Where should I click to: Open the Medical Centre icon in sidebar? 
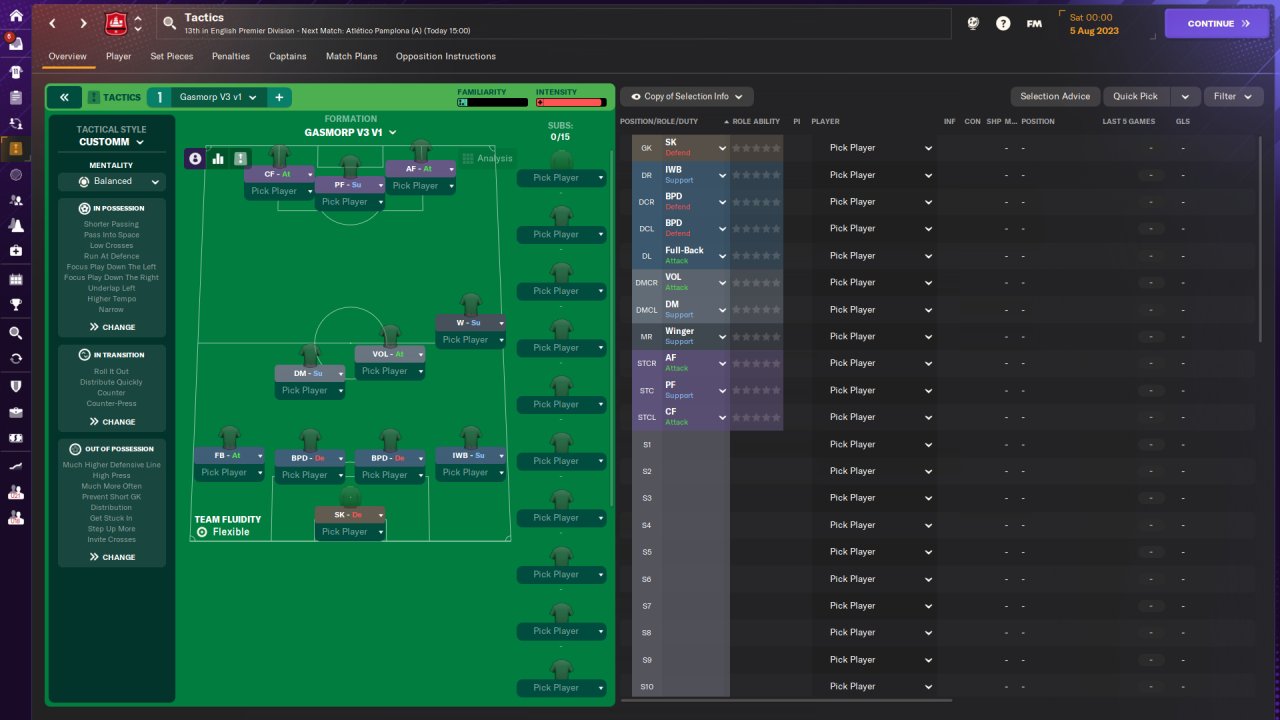click(15, 250)
